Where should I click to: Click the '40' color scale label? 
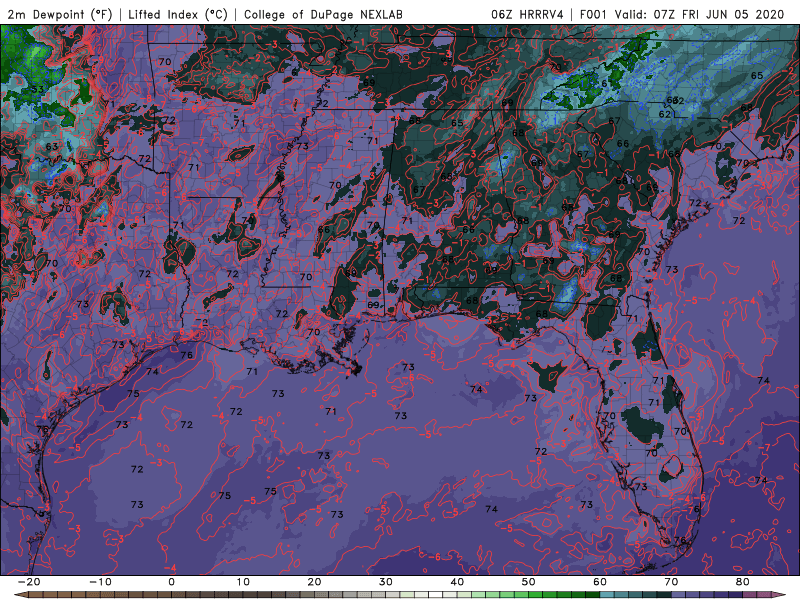click(x=457, y=582)
